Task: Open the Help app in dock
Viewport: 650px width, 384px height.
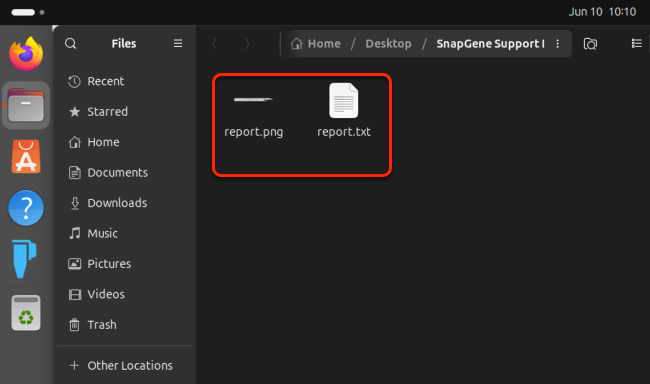Action: (26, 208)
